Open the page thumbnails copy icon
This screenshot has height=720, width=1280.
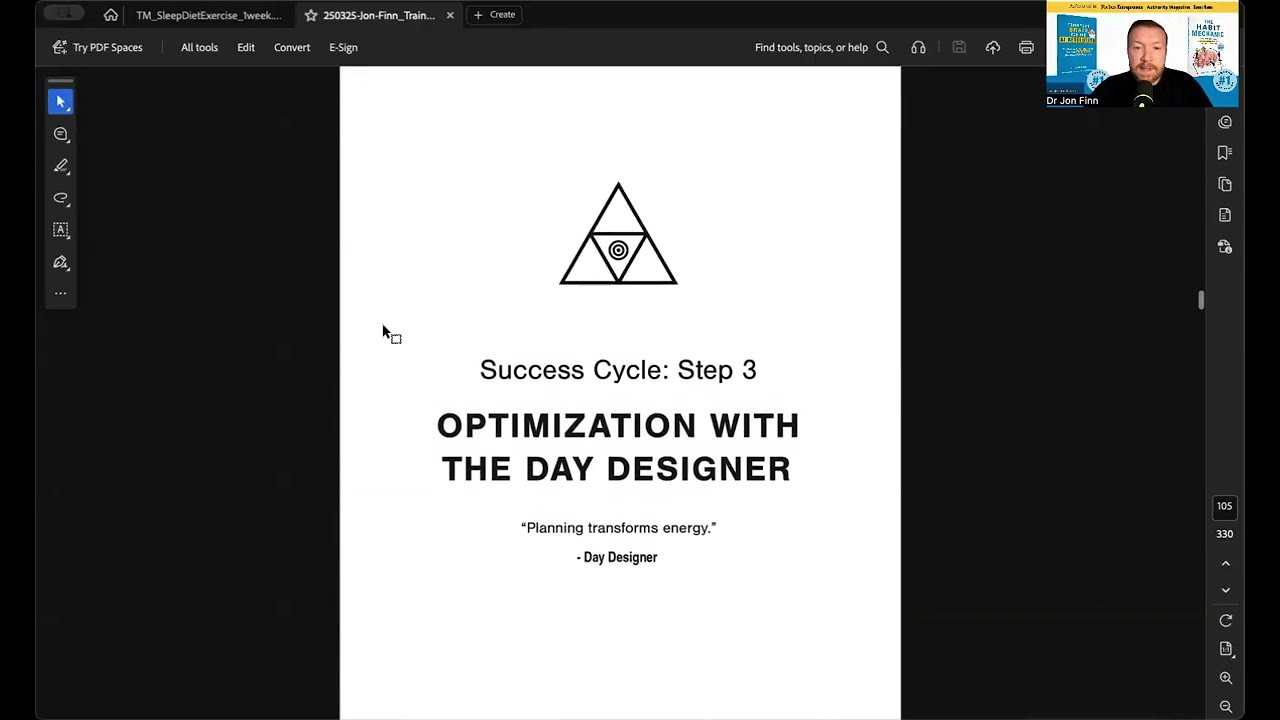tap(1225, 184)
